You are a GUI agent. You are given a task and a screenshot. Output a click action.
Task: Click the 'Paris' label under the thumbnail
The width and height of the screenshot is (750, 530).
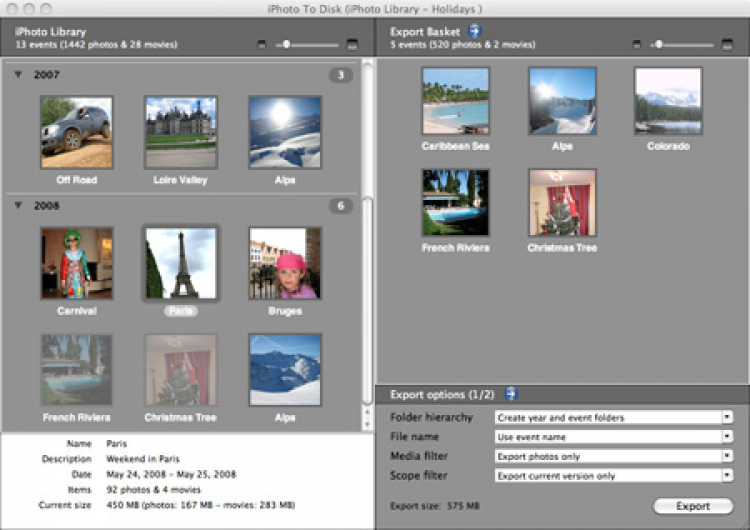point(181,311)
